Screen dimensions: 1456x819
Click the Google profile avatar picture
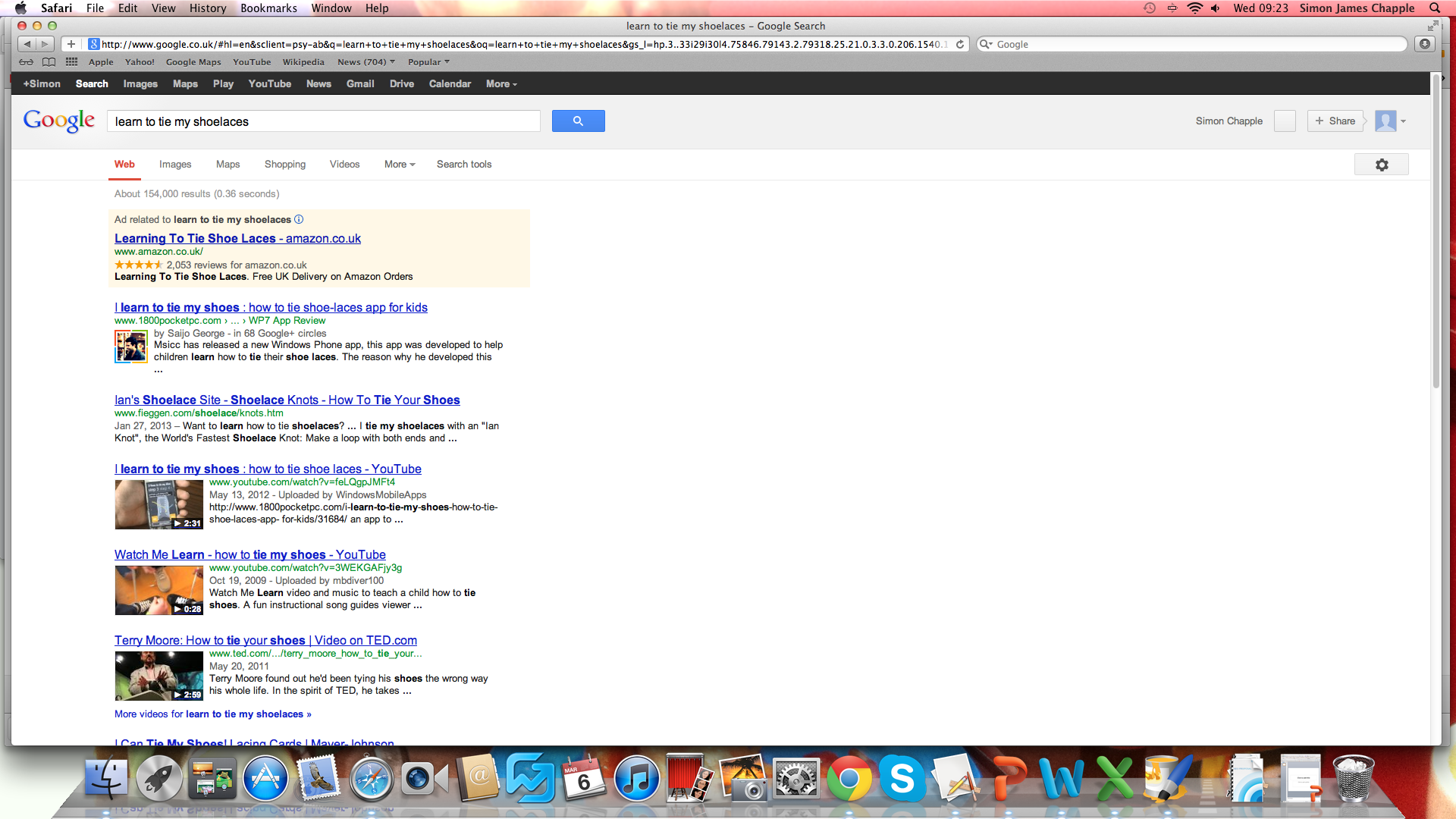click(1385, 121)
